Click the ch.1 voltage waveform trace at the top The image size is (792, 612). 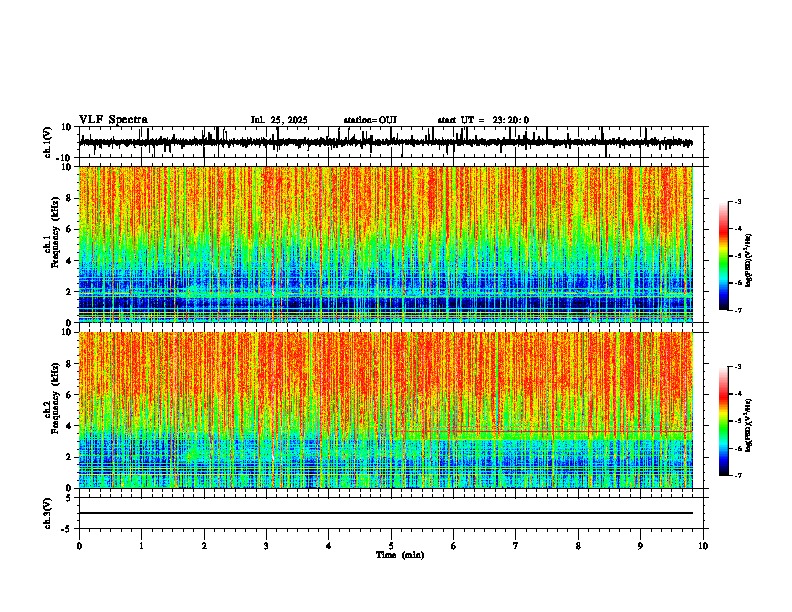pos(385,142)
